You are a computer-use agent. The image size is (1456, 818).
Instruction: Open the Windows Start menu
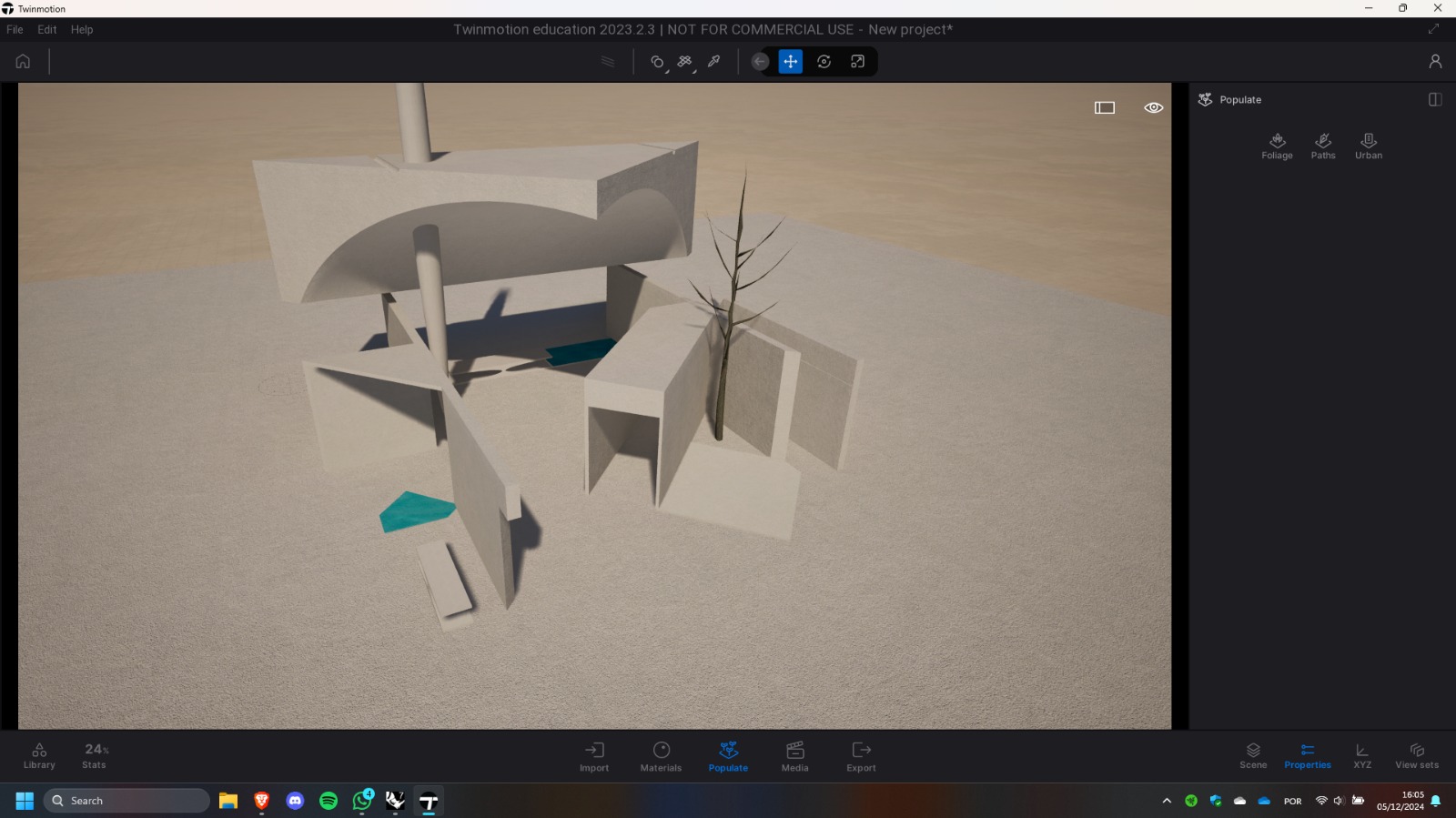(25, 801)
